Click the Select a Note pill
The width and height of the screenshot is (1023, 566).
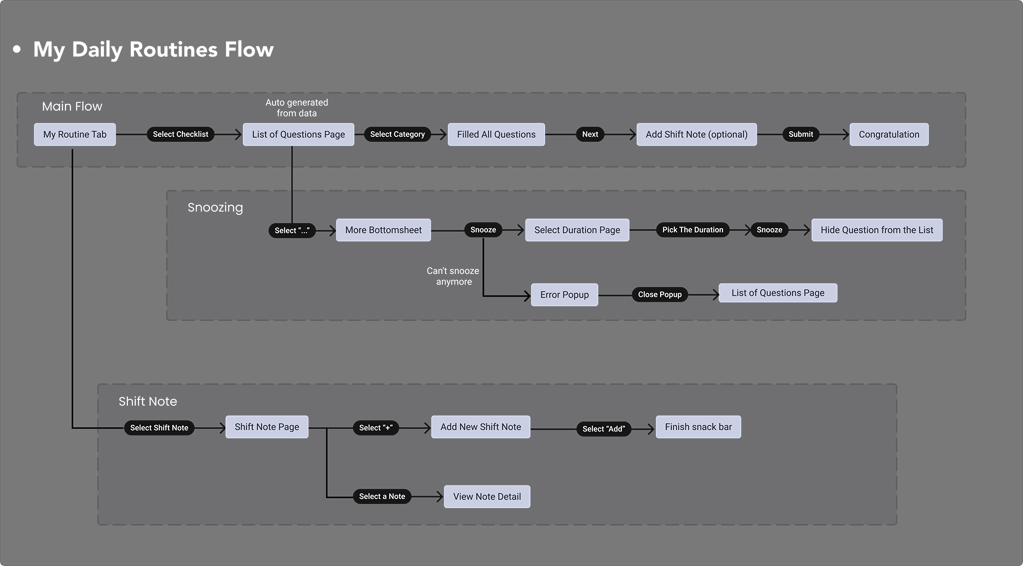tap(382, 496)
